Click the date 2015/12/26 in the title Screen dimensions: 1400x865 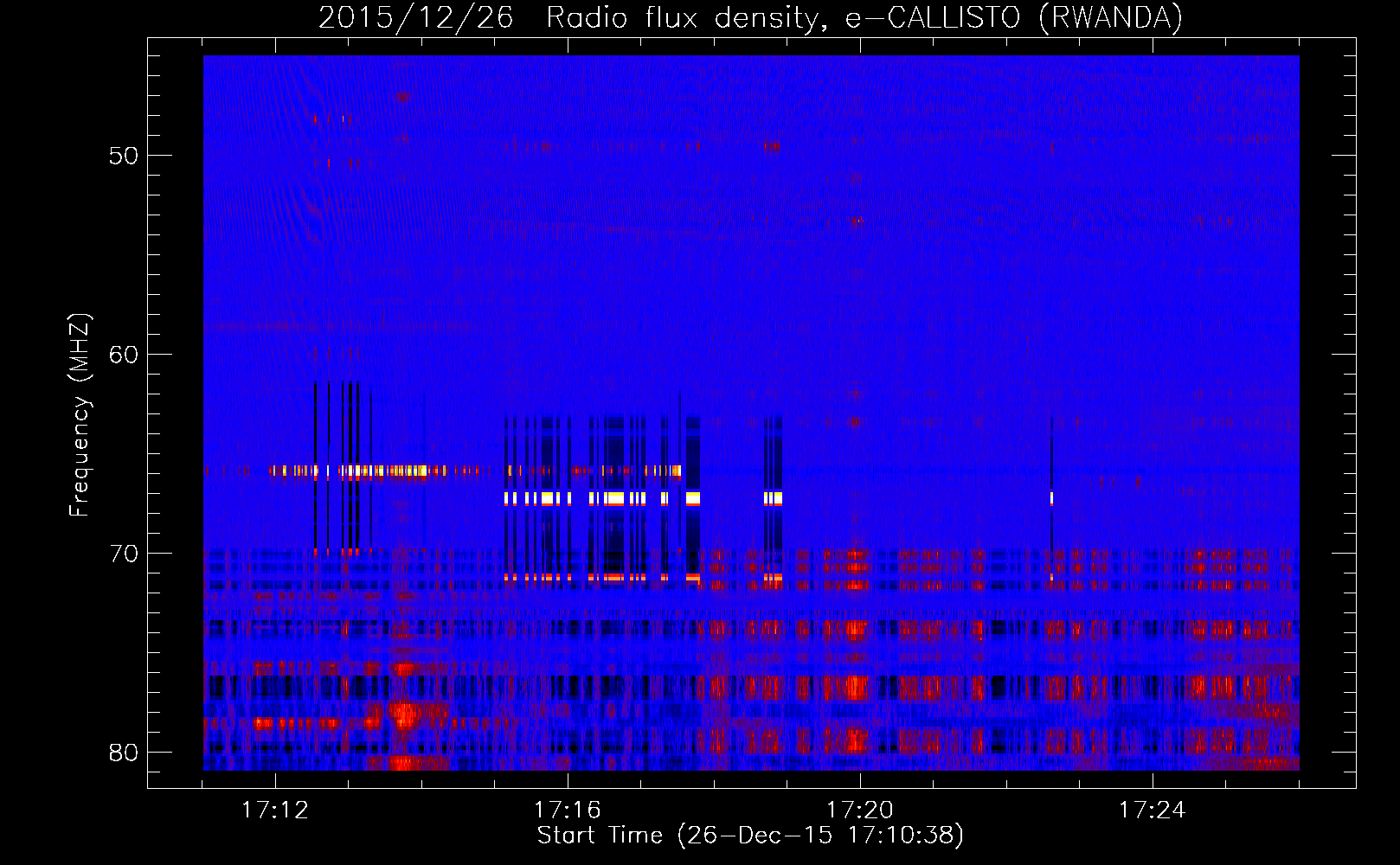415,17
